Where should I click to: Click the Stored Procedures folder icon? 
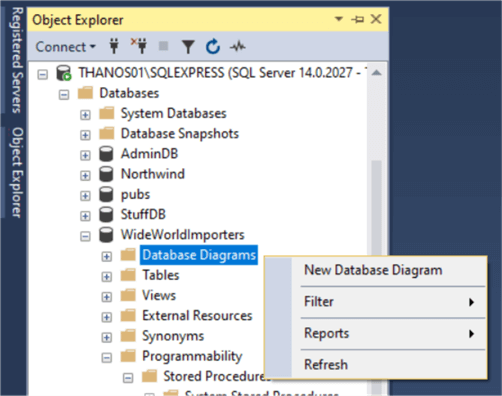(149, 376)
